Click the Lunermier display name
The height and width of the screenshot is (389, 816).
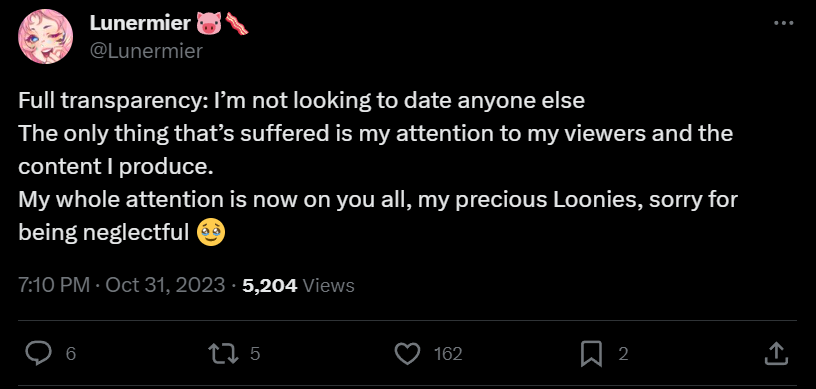pos(140,23)
